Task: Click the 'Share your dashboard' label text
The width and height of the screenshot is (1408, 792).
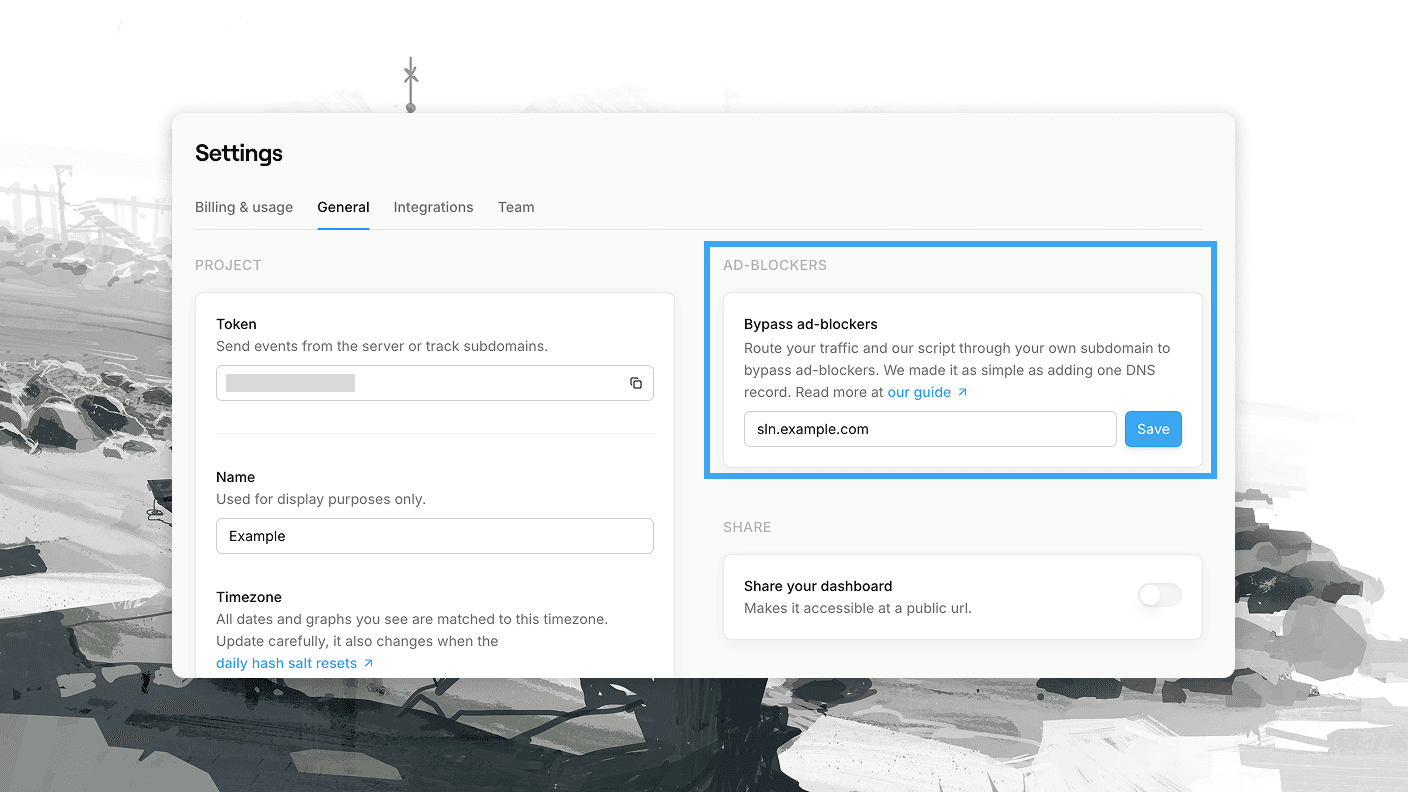Action: click(818, 586)
